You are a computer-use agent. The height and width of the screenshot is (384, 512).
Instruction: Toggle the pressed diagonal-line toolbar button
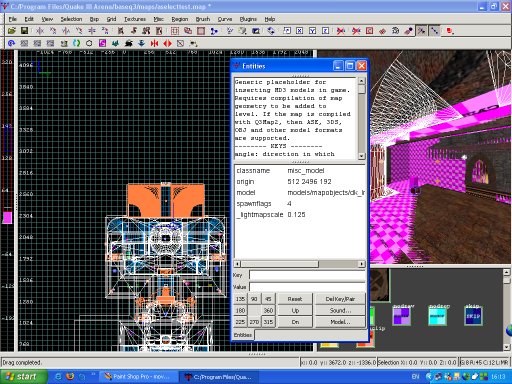click(434, 31)
